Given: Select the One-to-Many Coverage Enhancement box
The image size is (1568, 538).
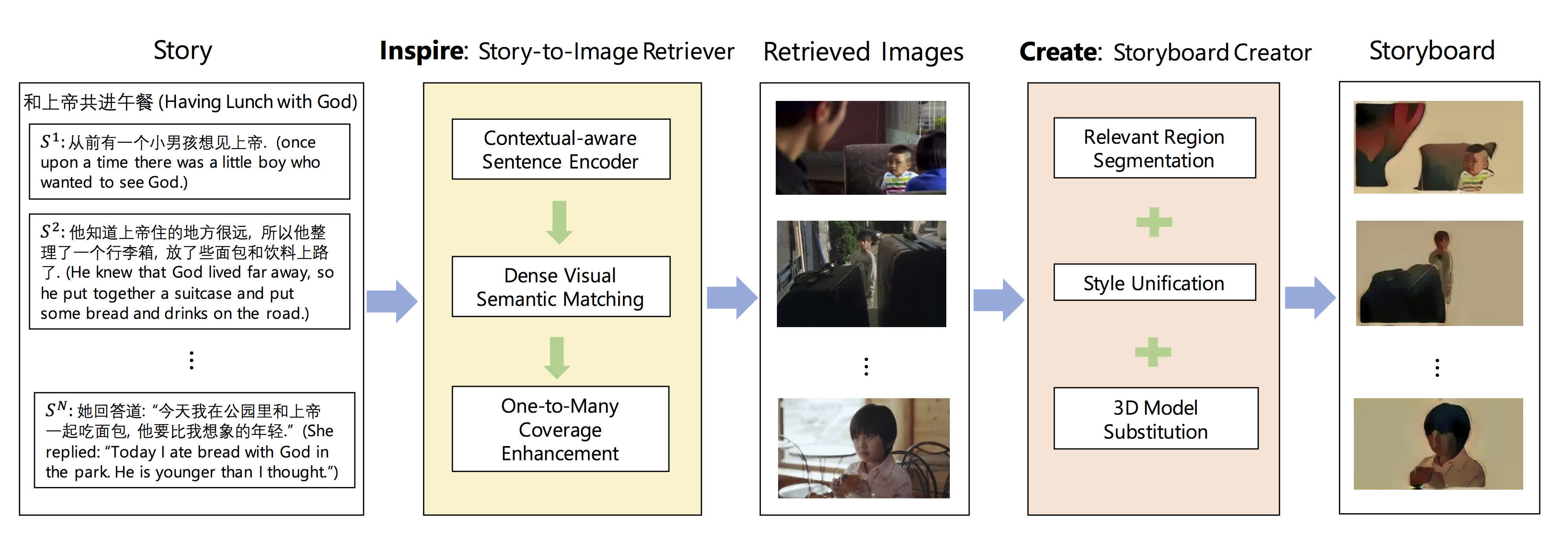Looking at the screenshot, I should pos(560,429).
